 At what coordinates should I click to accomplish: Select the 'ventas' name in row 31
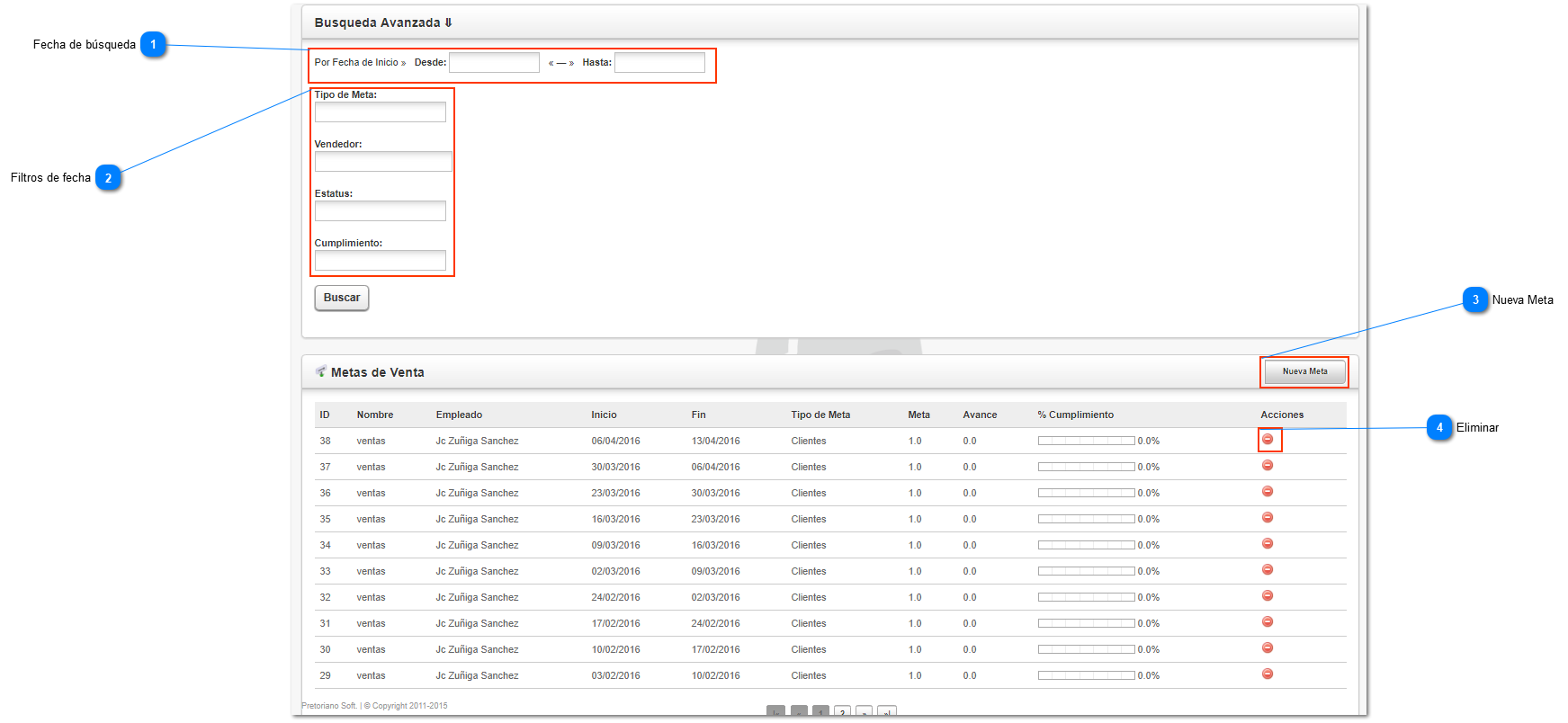371,623
